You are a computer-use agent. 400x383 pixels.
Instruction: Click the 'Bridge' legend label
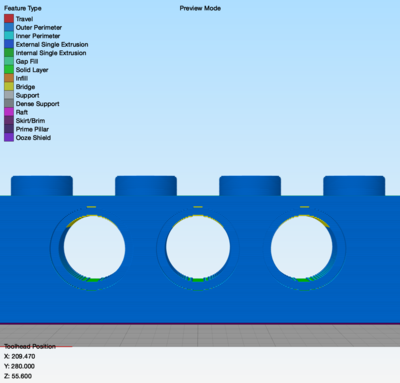25,87
